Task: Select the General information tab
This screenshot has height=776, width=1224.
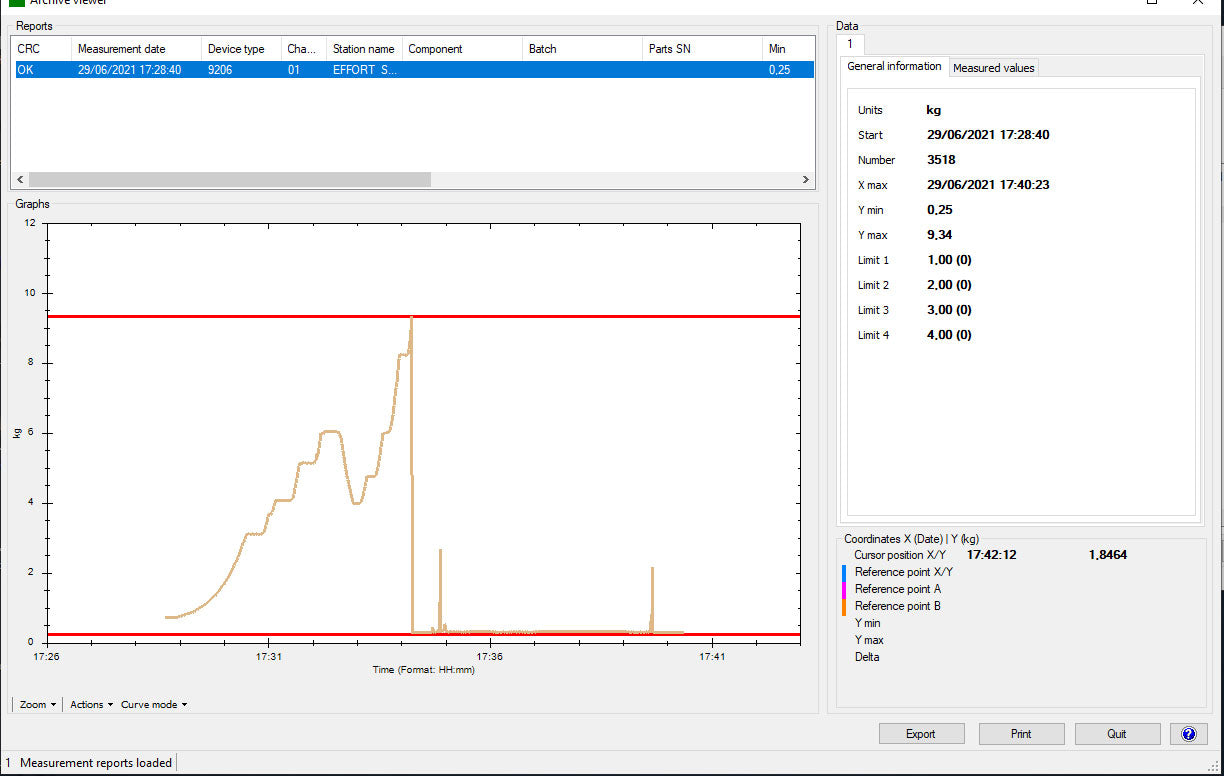Action: 894,66
